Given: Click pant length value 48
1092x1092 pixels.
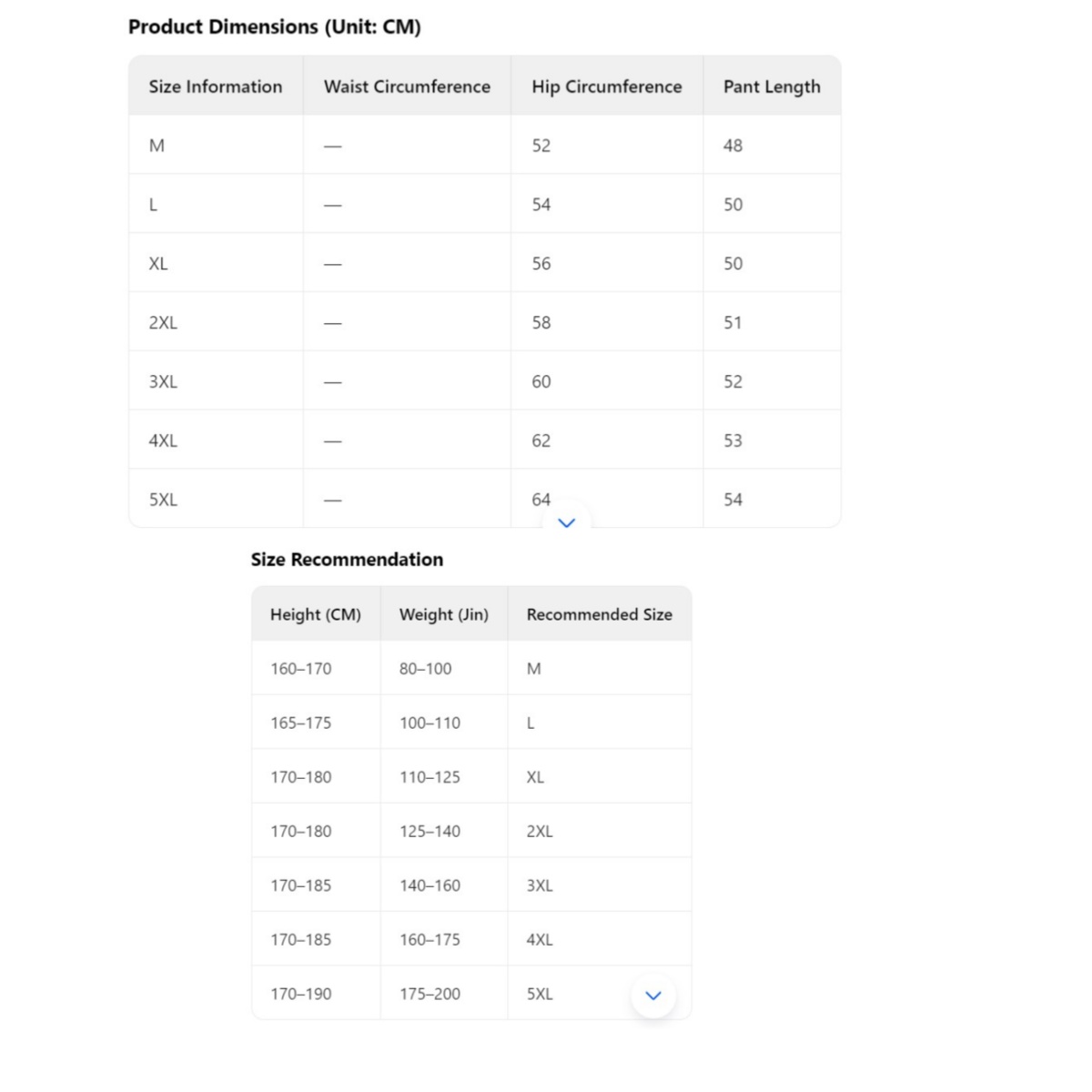Looking at the screenshot, I should click(x=733, y=146).
